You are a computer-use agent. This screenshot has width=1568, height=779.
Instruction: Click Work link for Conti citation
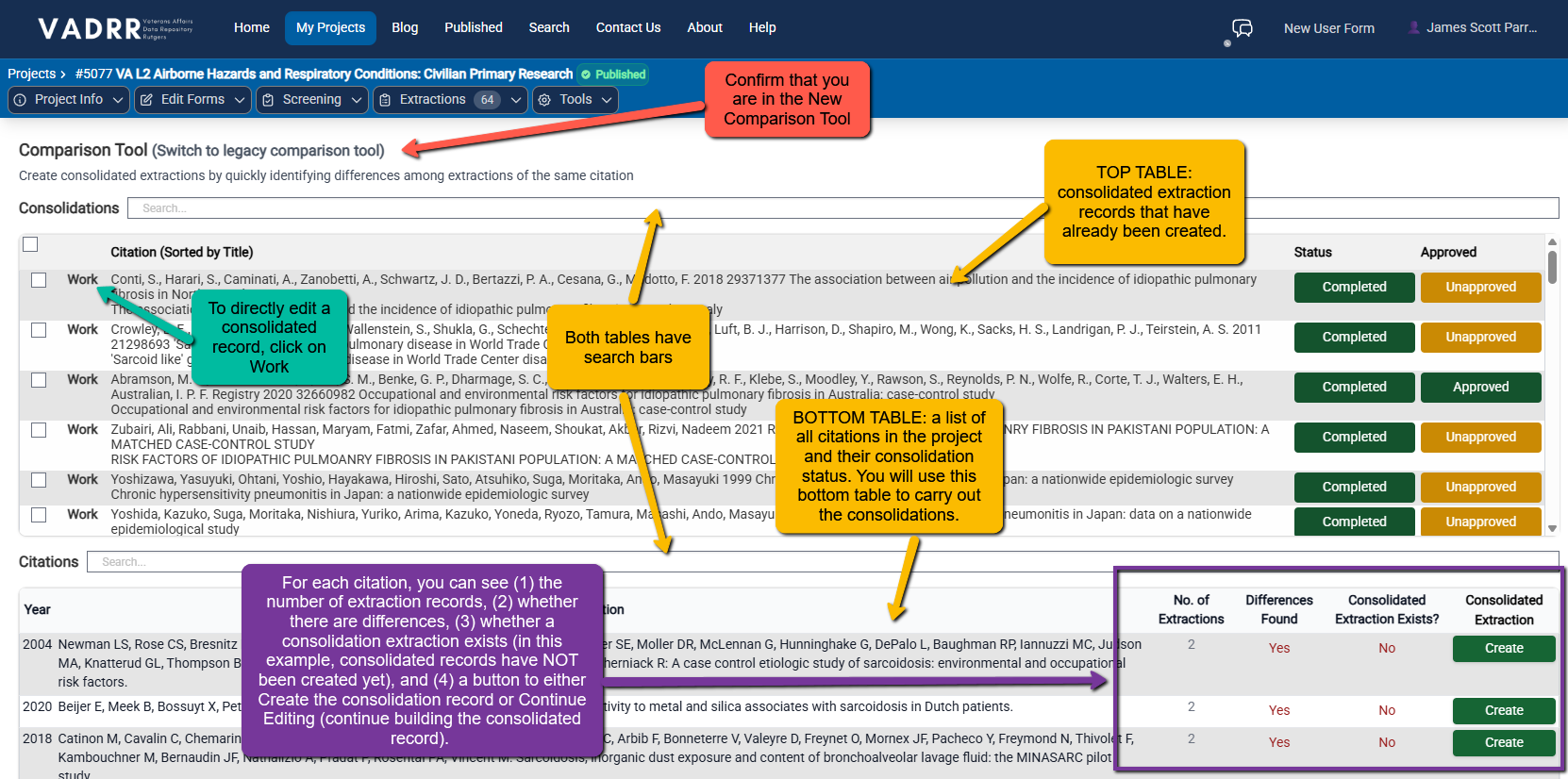tap(82, 279)
